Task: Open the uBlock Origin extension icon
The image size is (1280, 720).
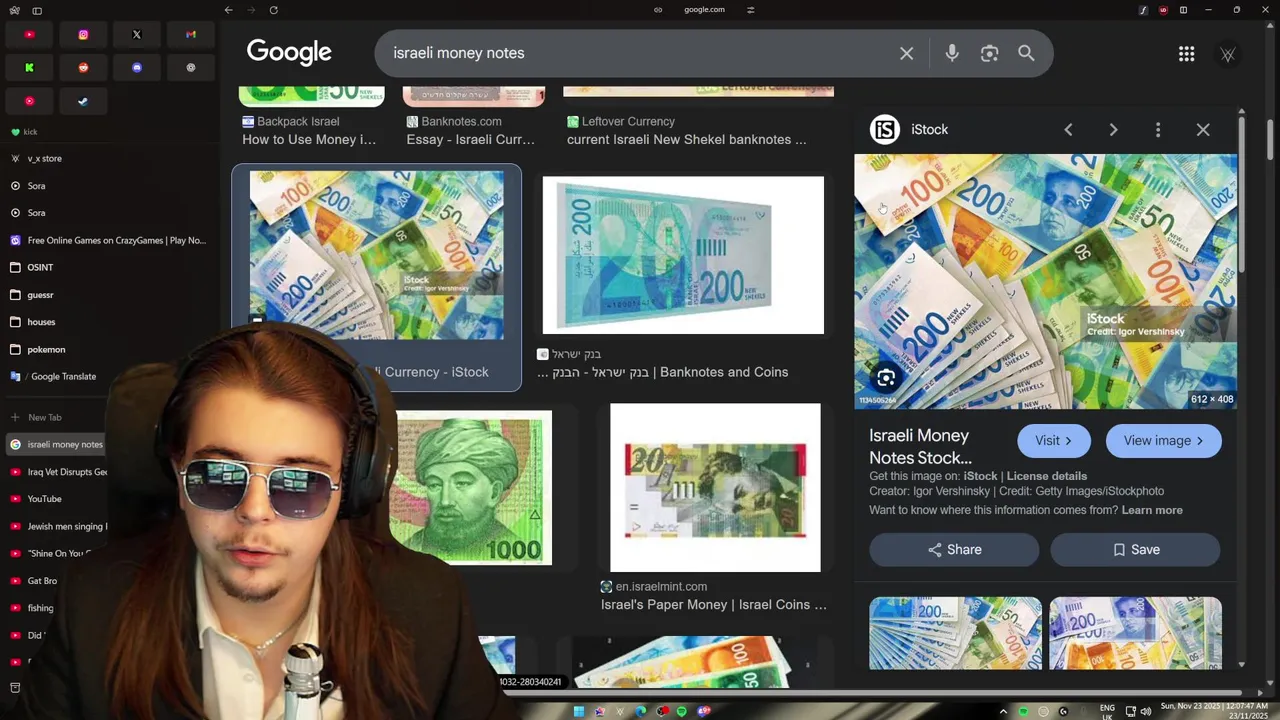Action: point(1163,10)
